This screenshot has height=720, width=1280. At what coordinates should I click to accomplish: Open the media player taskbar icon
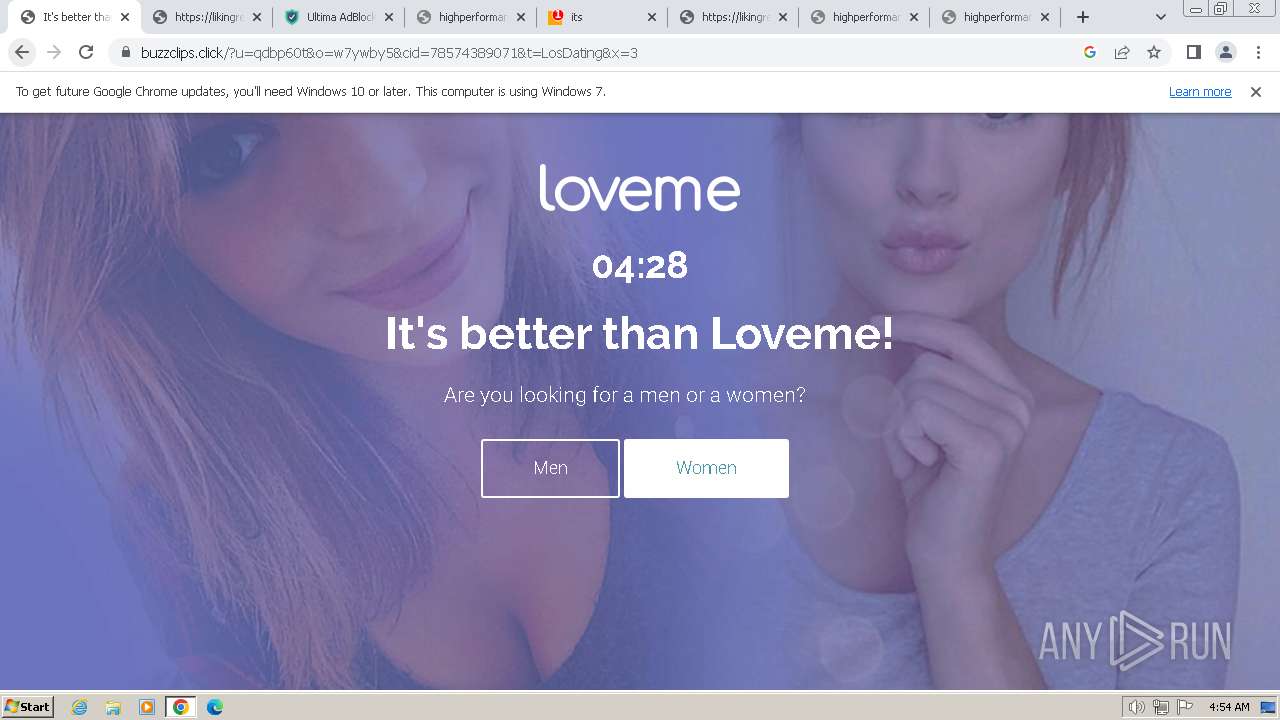[147, 707]
